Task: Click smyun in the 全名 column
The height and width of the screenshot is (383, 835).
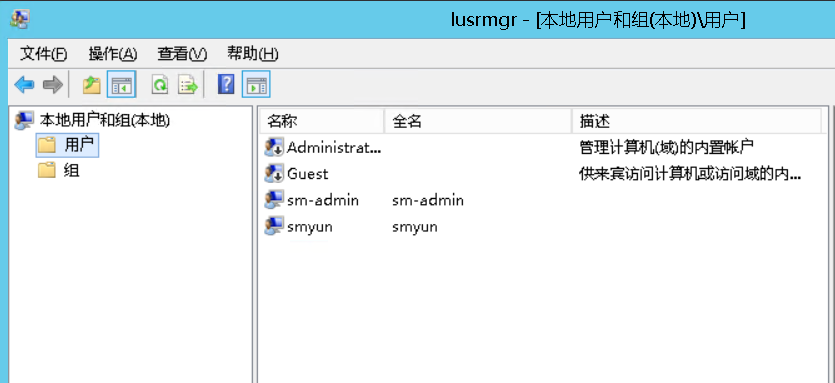Action: coord(415,227)
